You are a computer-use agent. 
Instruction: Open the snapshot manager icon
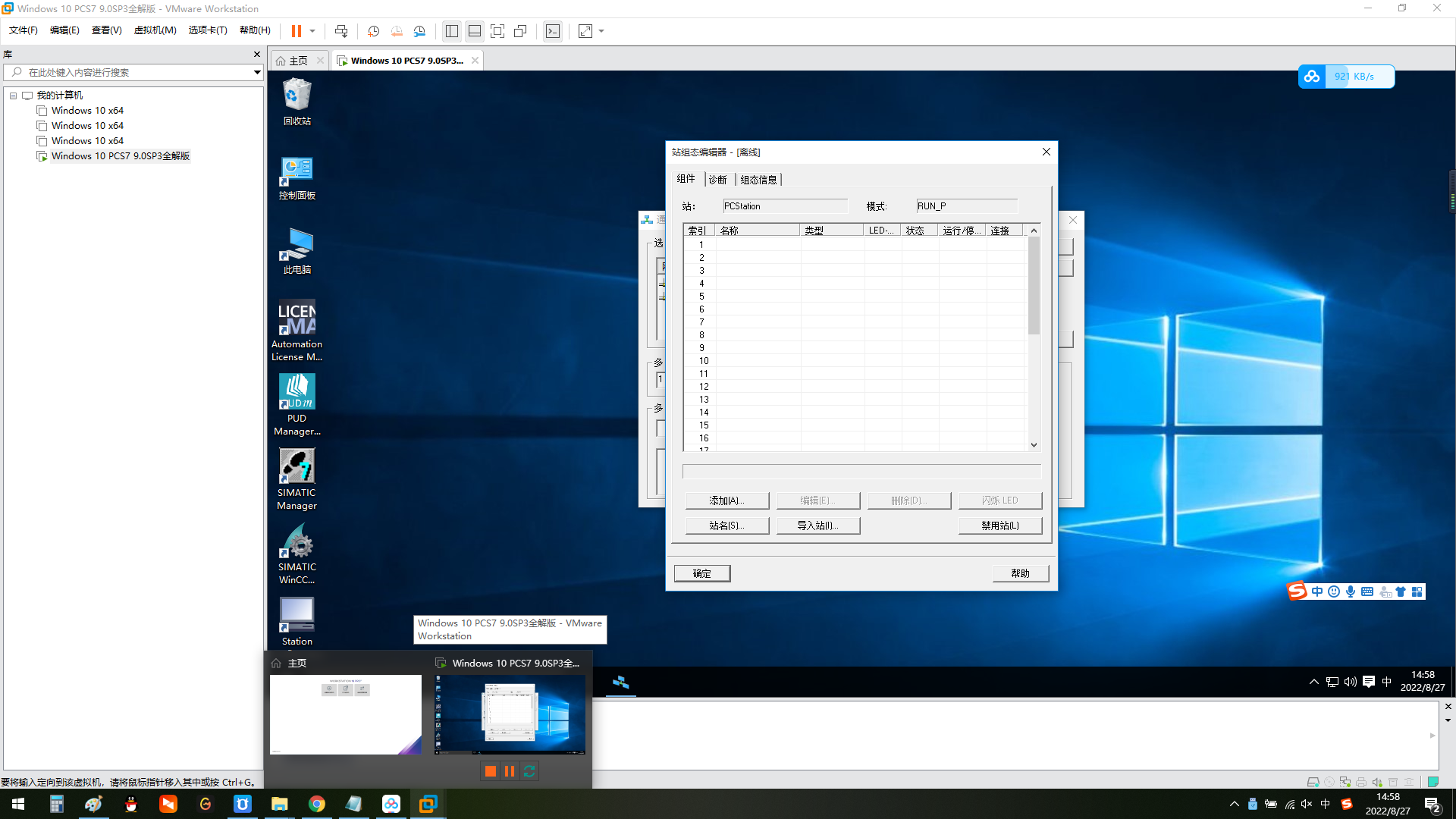coord(419,31)
